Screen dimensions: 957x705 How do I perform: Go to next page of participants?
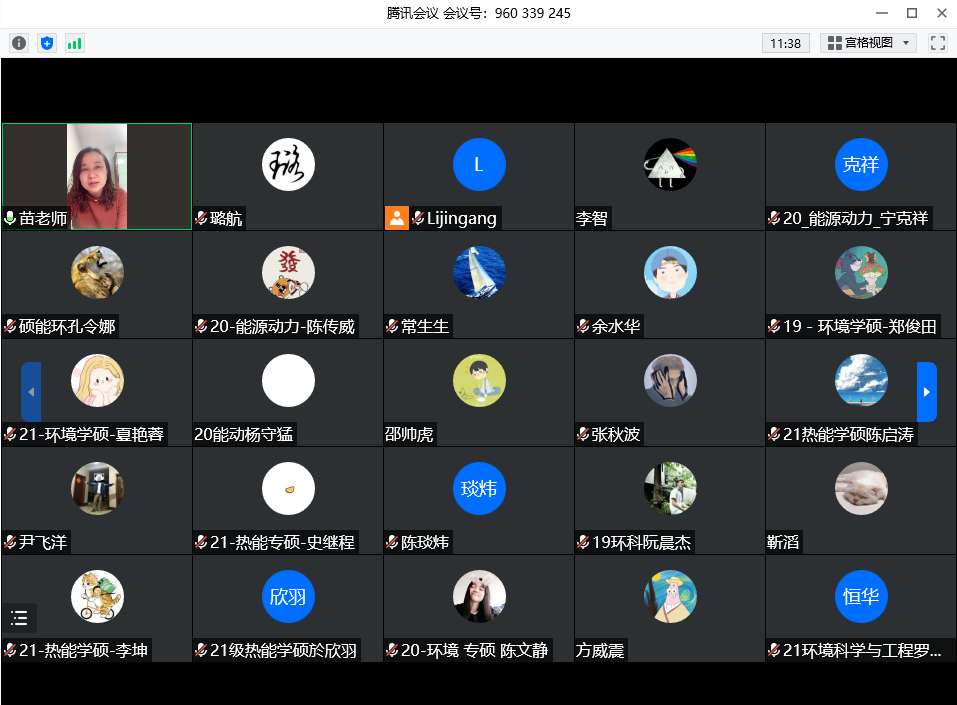[x=926, y=392]
